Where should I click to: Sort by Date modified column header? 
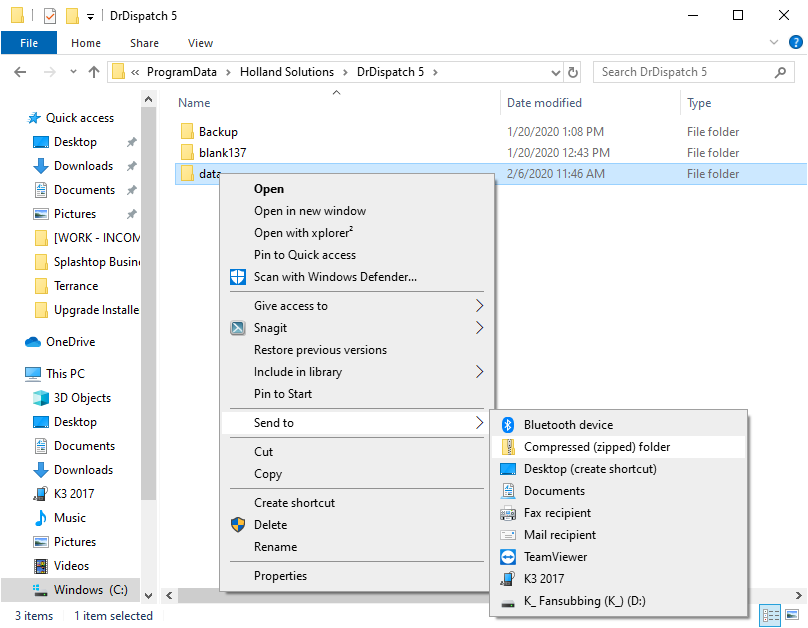tap(590, 103)
